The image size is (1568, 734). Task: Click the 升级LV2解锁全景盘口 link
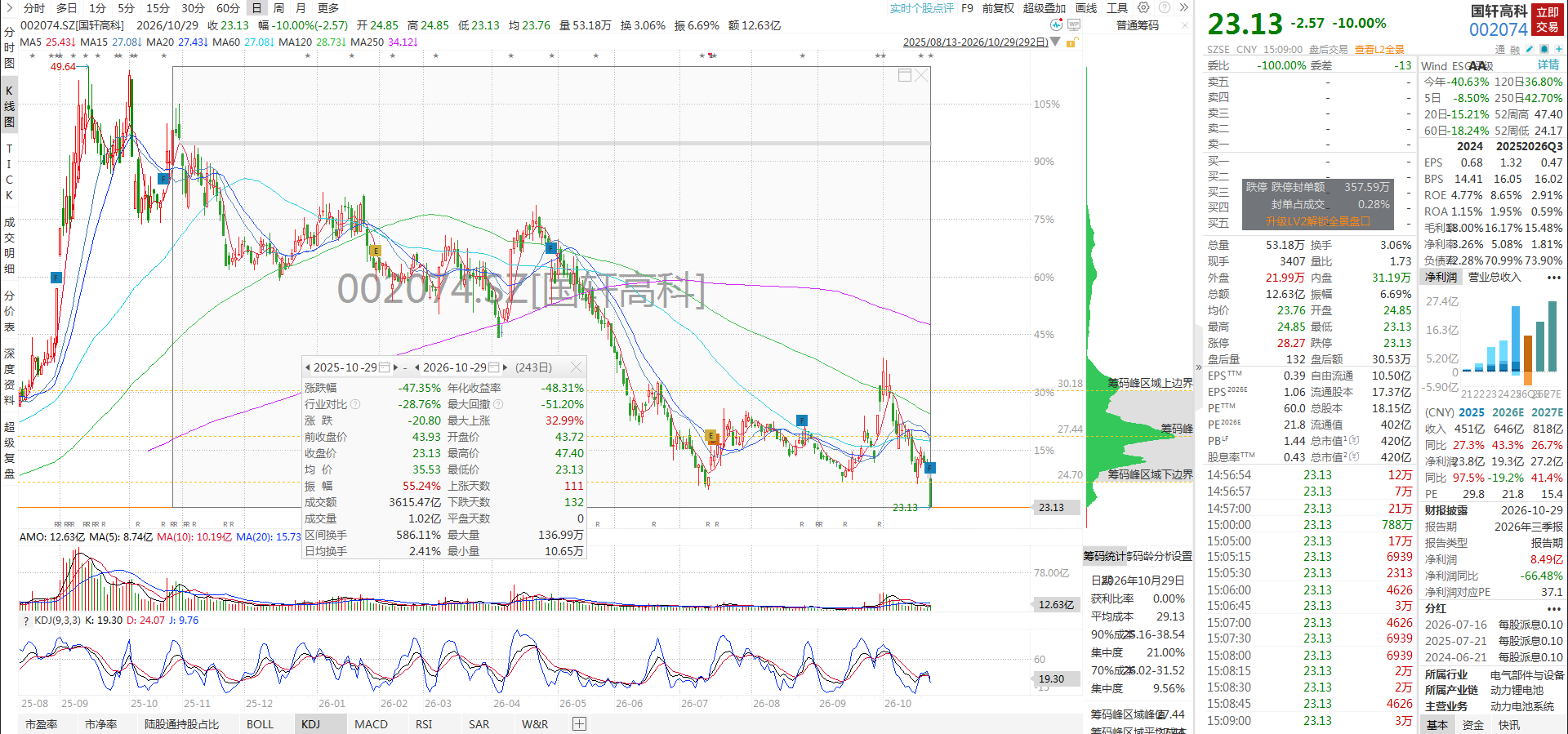1317,221
